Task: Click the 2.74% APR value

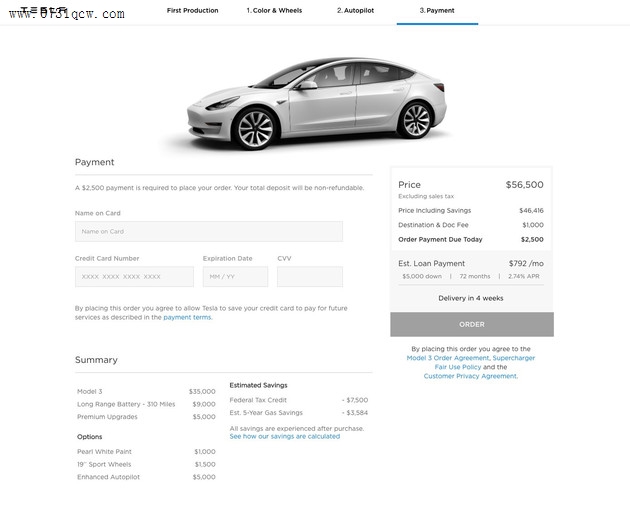Action: pyautogui.click(x=524, y=276)
